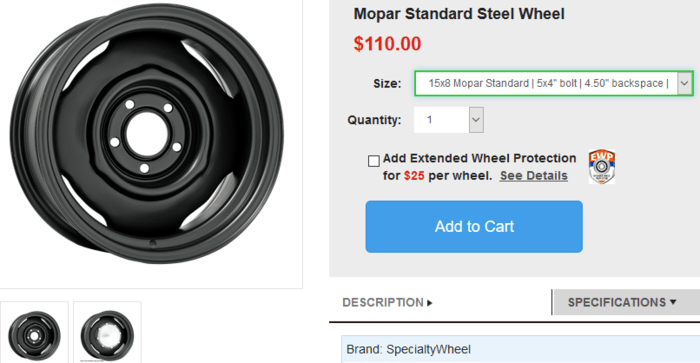The width and height of the screenshot is (700, 363).
Task: Click the arrow beside DESCRIPTION tab
Action: pos(429,303)
